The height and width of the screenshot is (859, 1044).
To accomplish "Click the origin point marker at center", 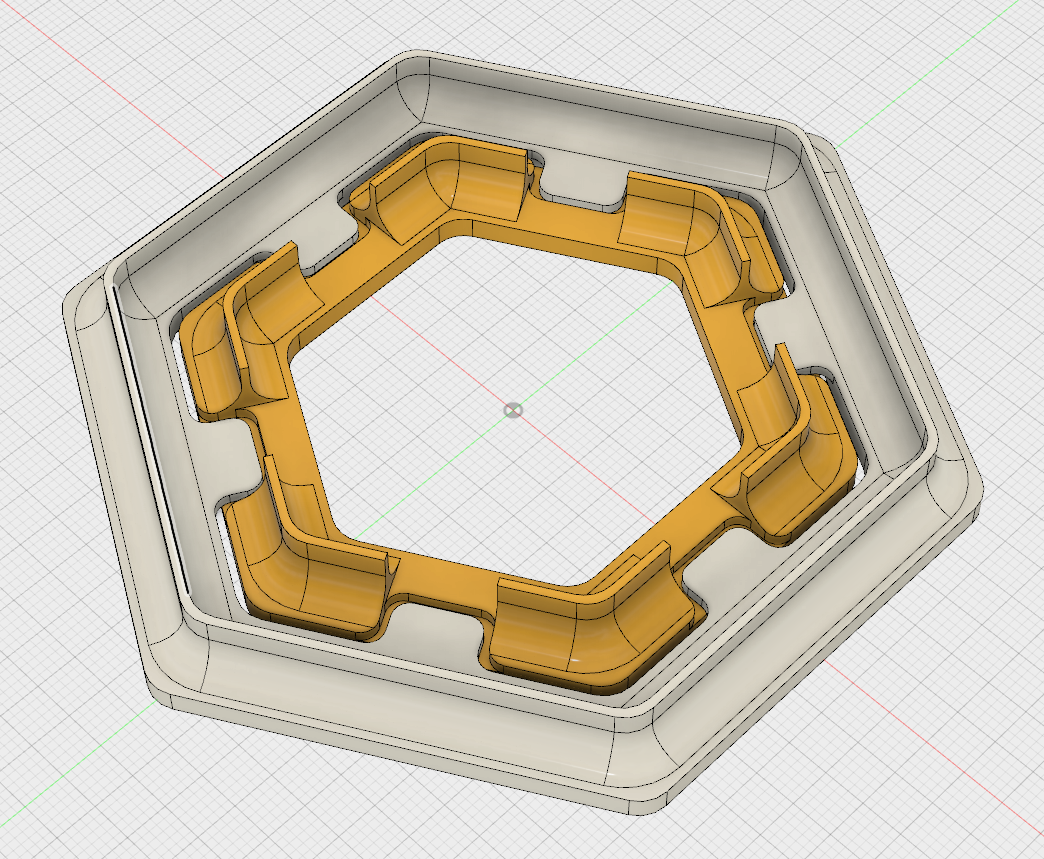I will 512,411.
